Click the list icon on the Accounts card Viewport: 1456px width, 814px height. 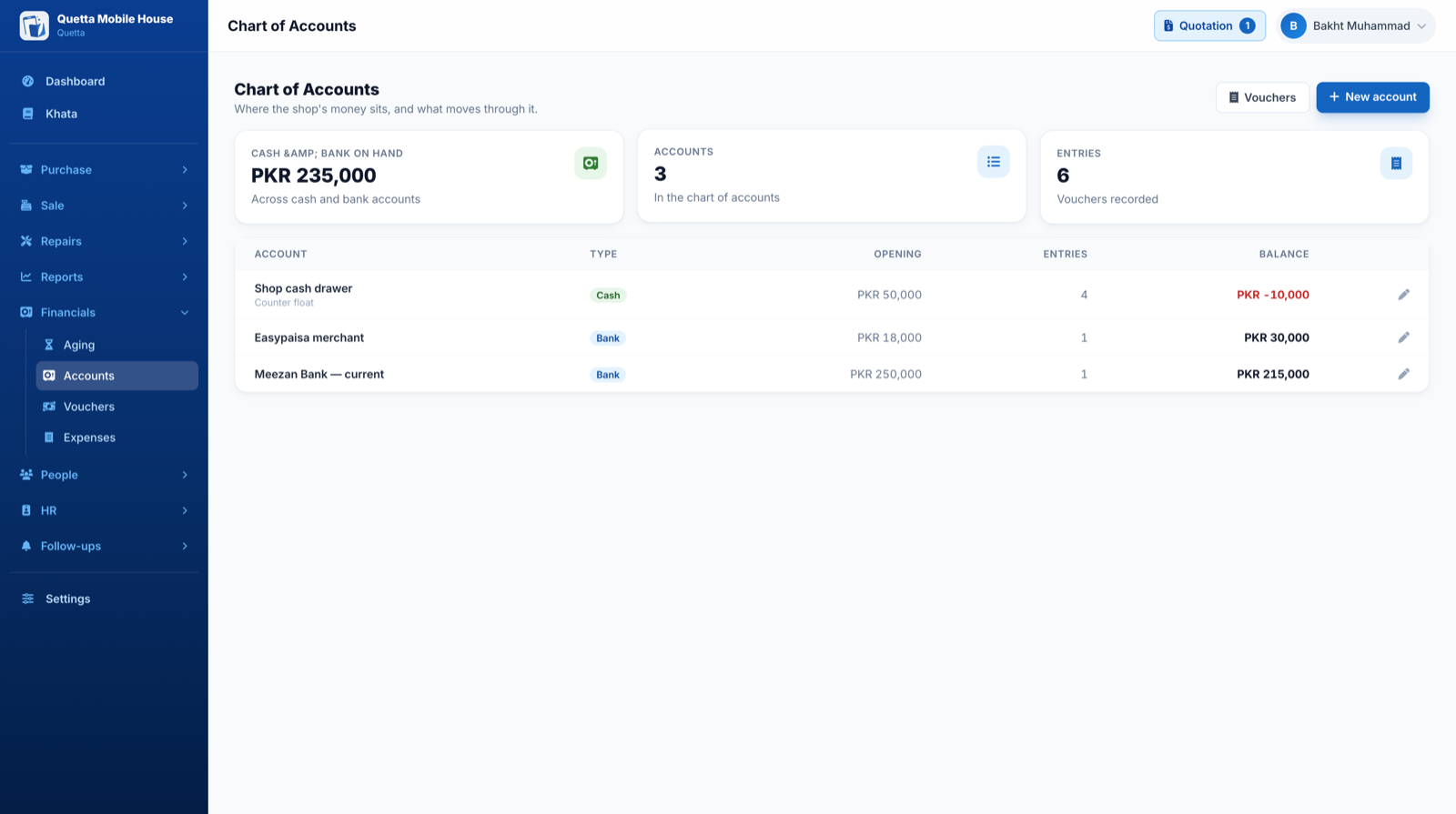(x=994, y=162)
